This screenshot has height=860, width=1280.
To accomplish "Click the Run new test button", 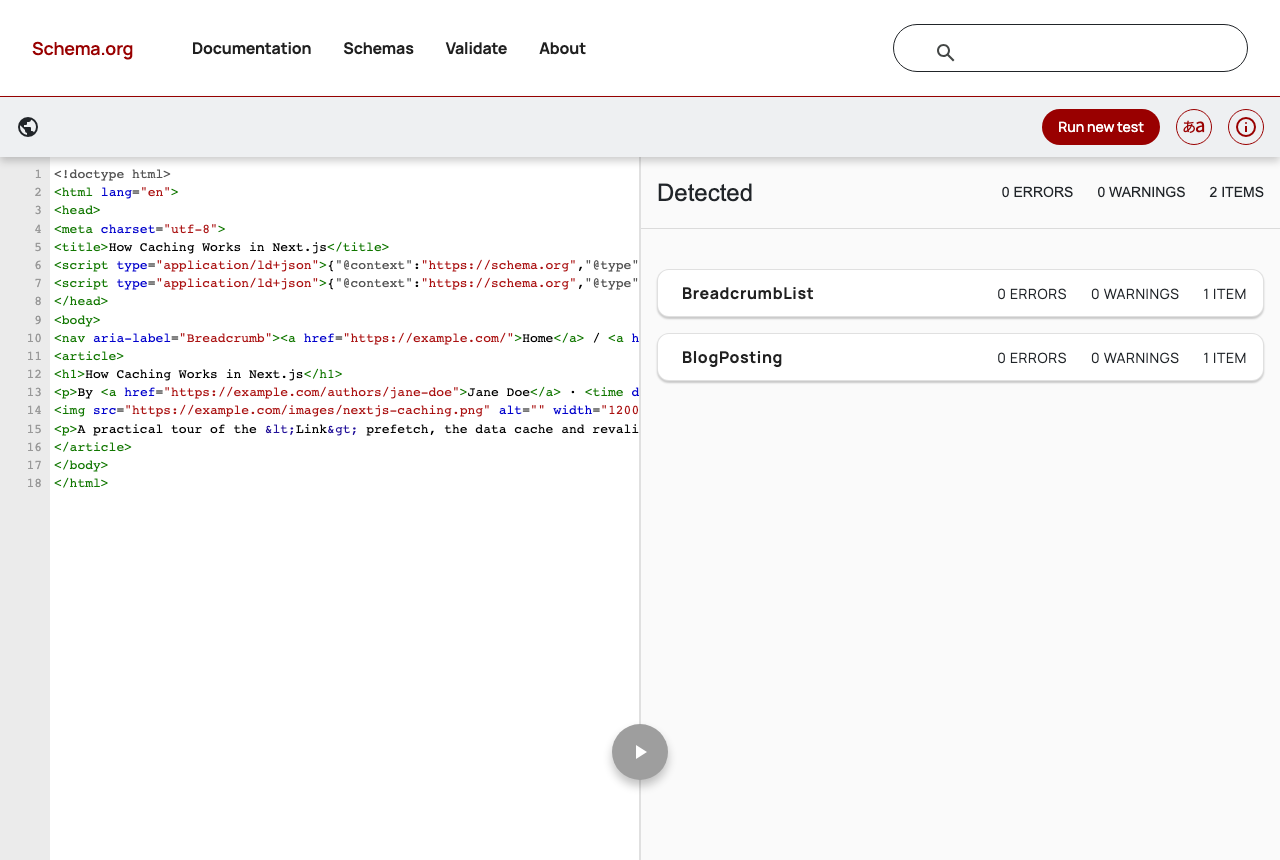I will tap(1101, 127).
